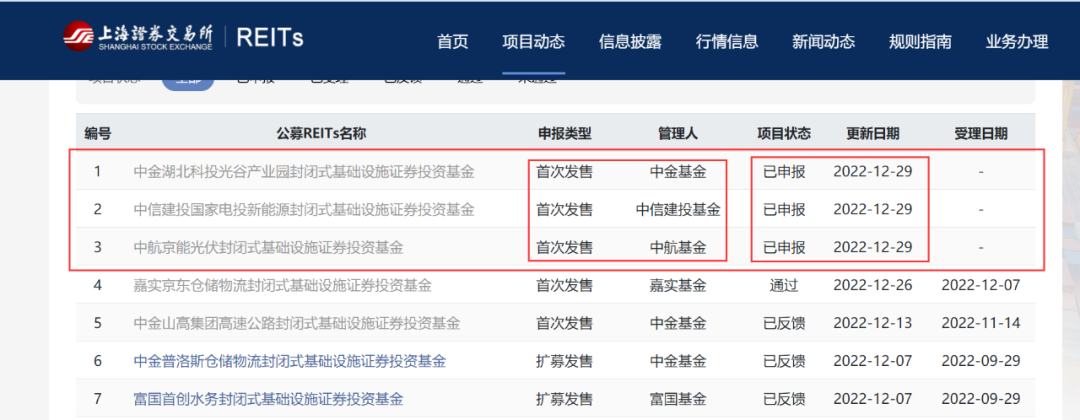Open the 信息披露 menu
1080x420 pixels.
click(x=630, y=41)
